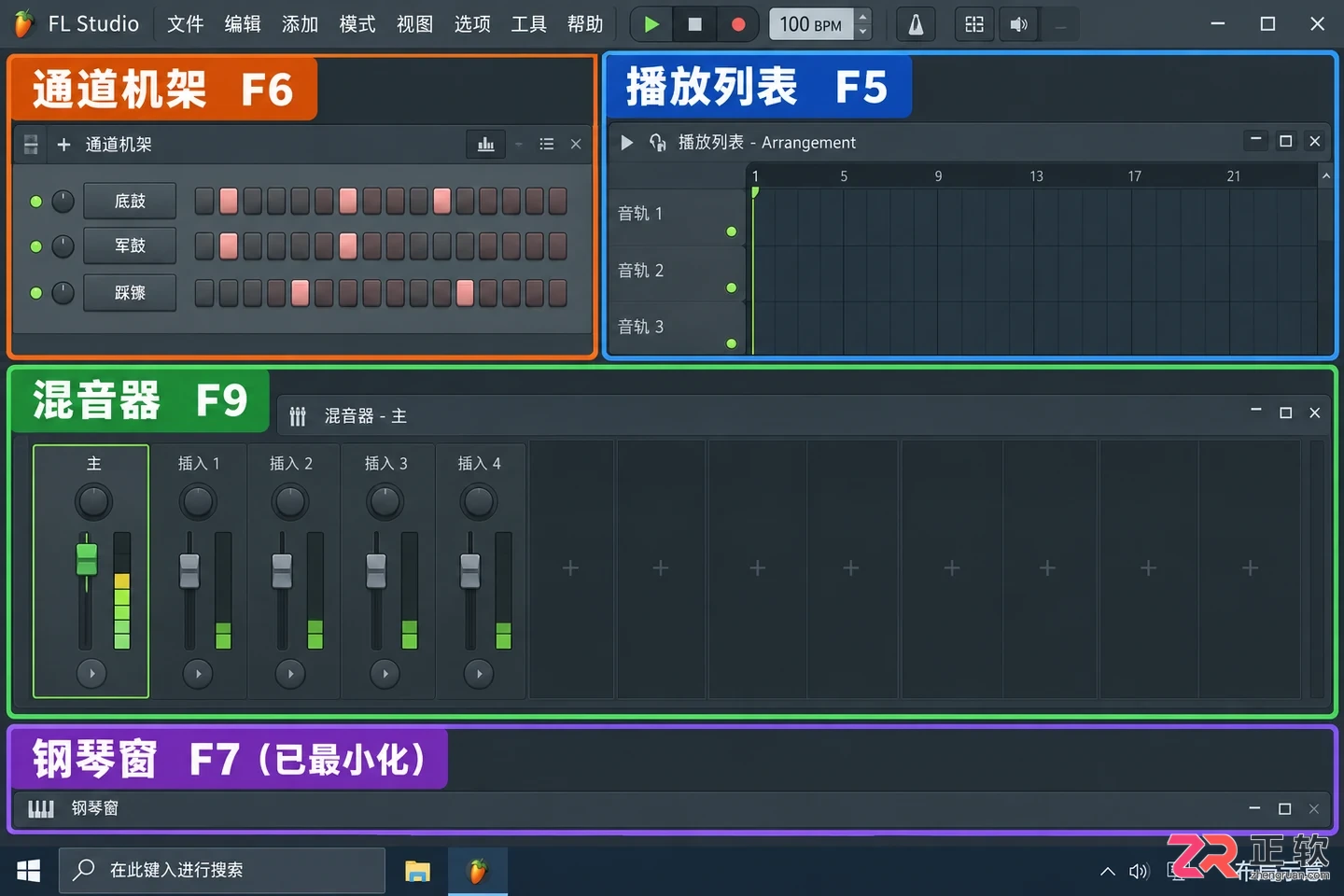Click the playlist play triangle icon

[x=627, y=142]
